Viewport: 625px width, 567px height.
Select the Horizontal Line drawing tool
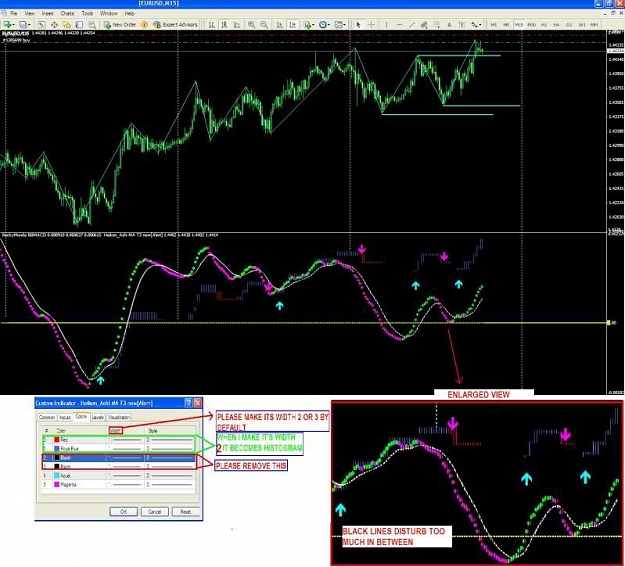(399, 25)
